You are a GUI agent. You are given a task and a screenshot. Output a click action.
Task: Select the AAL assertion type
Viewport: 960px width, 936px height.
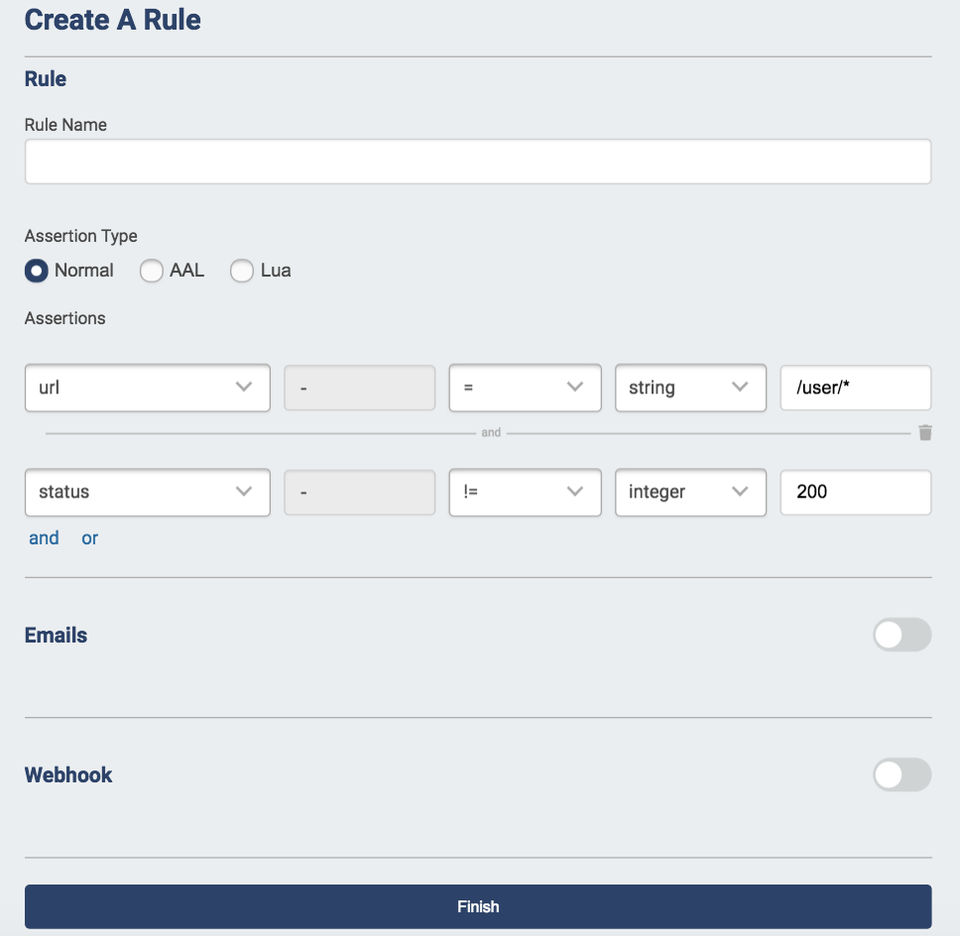point(151,271)
